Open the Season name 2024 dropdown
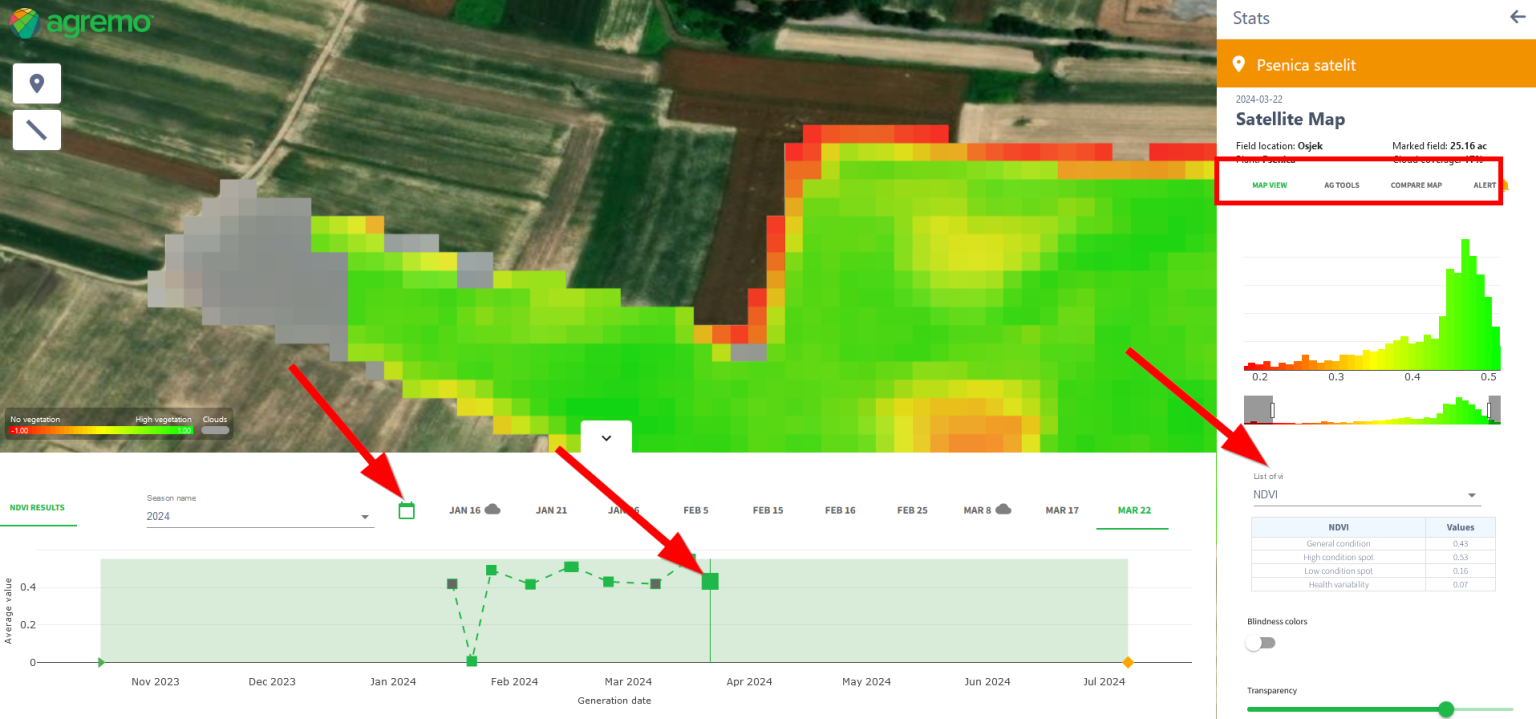Screen dimensions: 1536x719 click(x=260, y=516)
